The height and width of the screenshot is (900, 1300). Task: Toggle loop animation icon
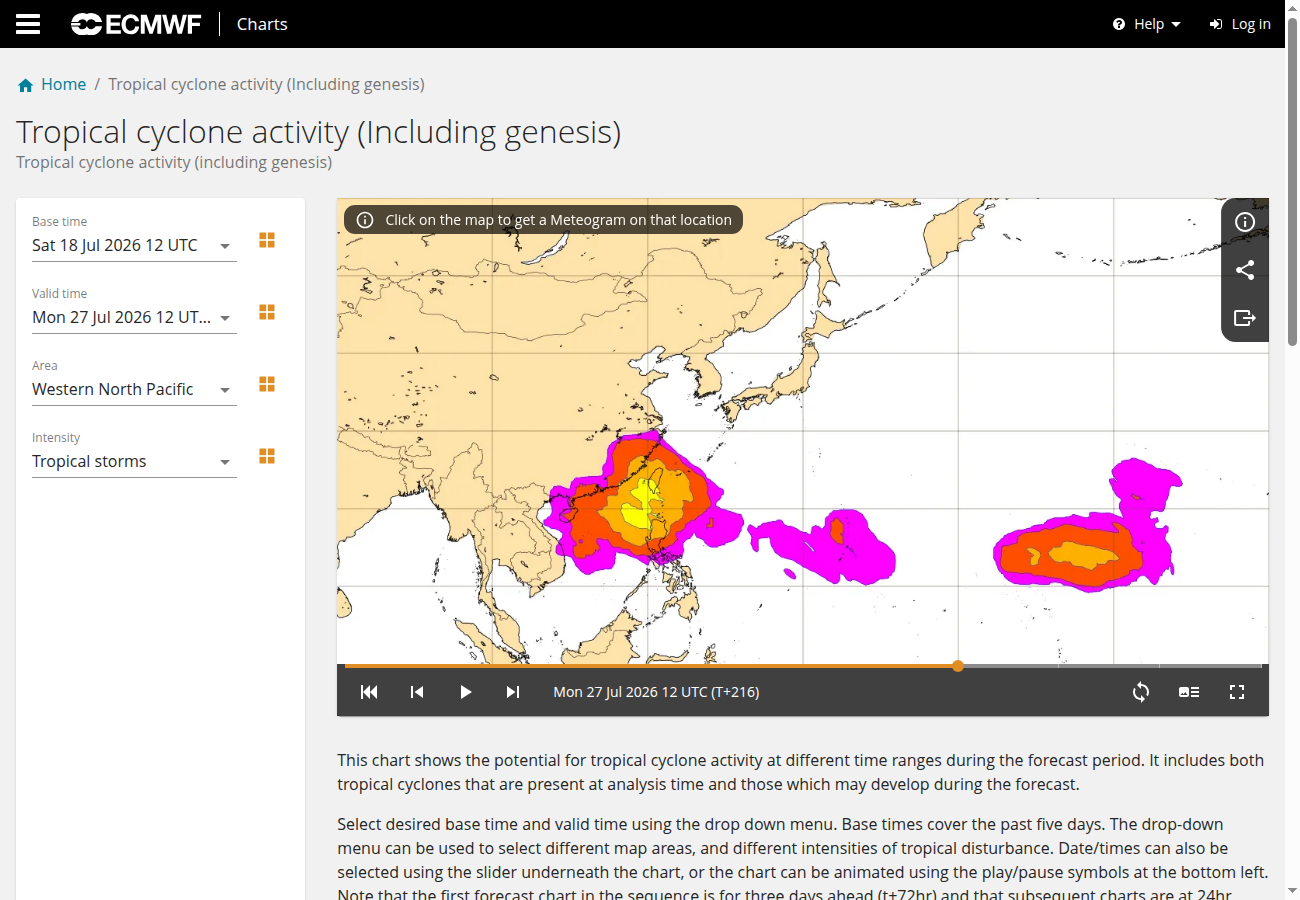[1141, 692]
